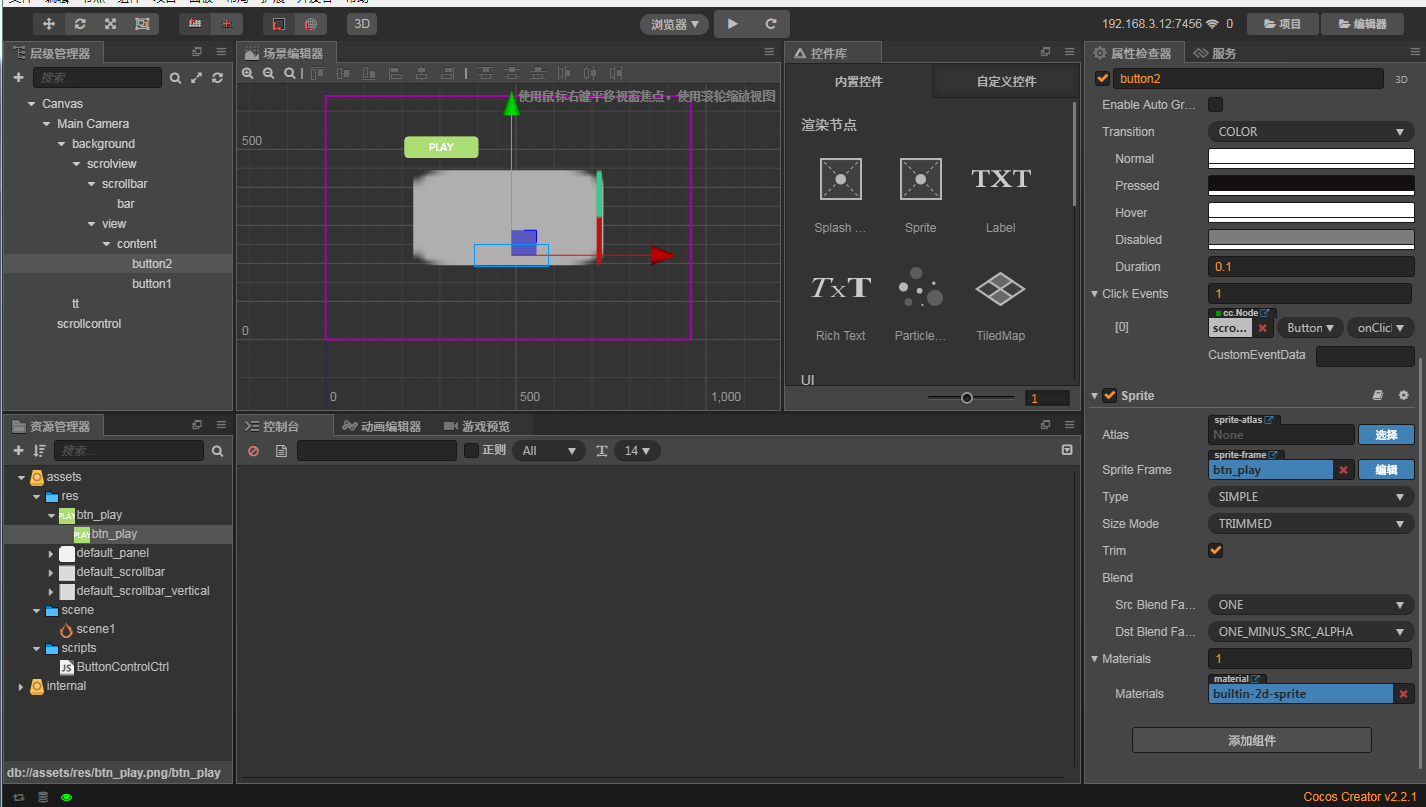This screenshot has width=1426, height=807.
Task: Select the rotate transform tool
Action: tap(80, 24)
